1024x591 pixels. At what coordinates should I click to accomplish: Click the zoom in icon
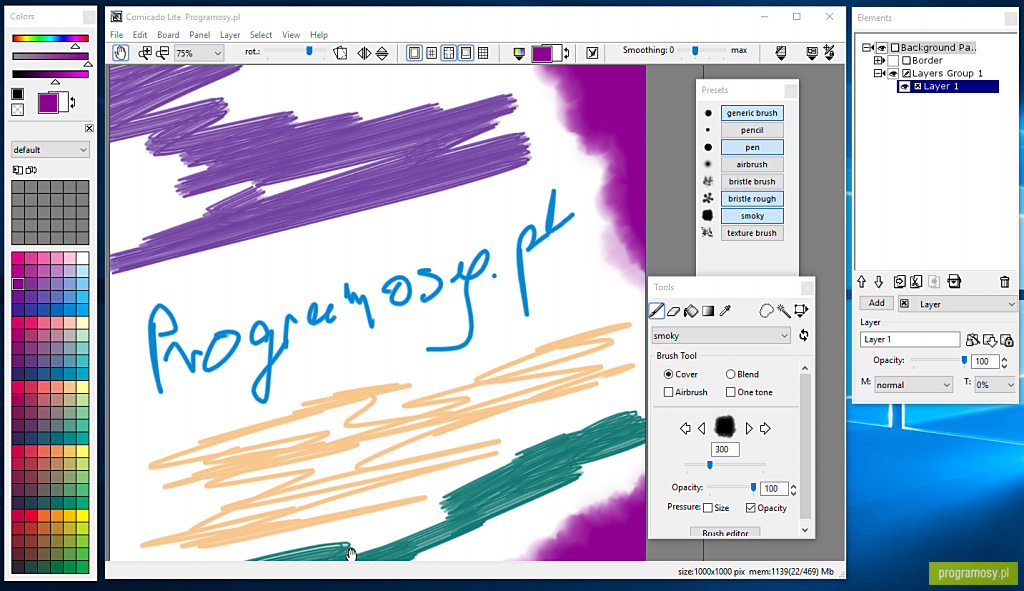[x=145, y=53]
